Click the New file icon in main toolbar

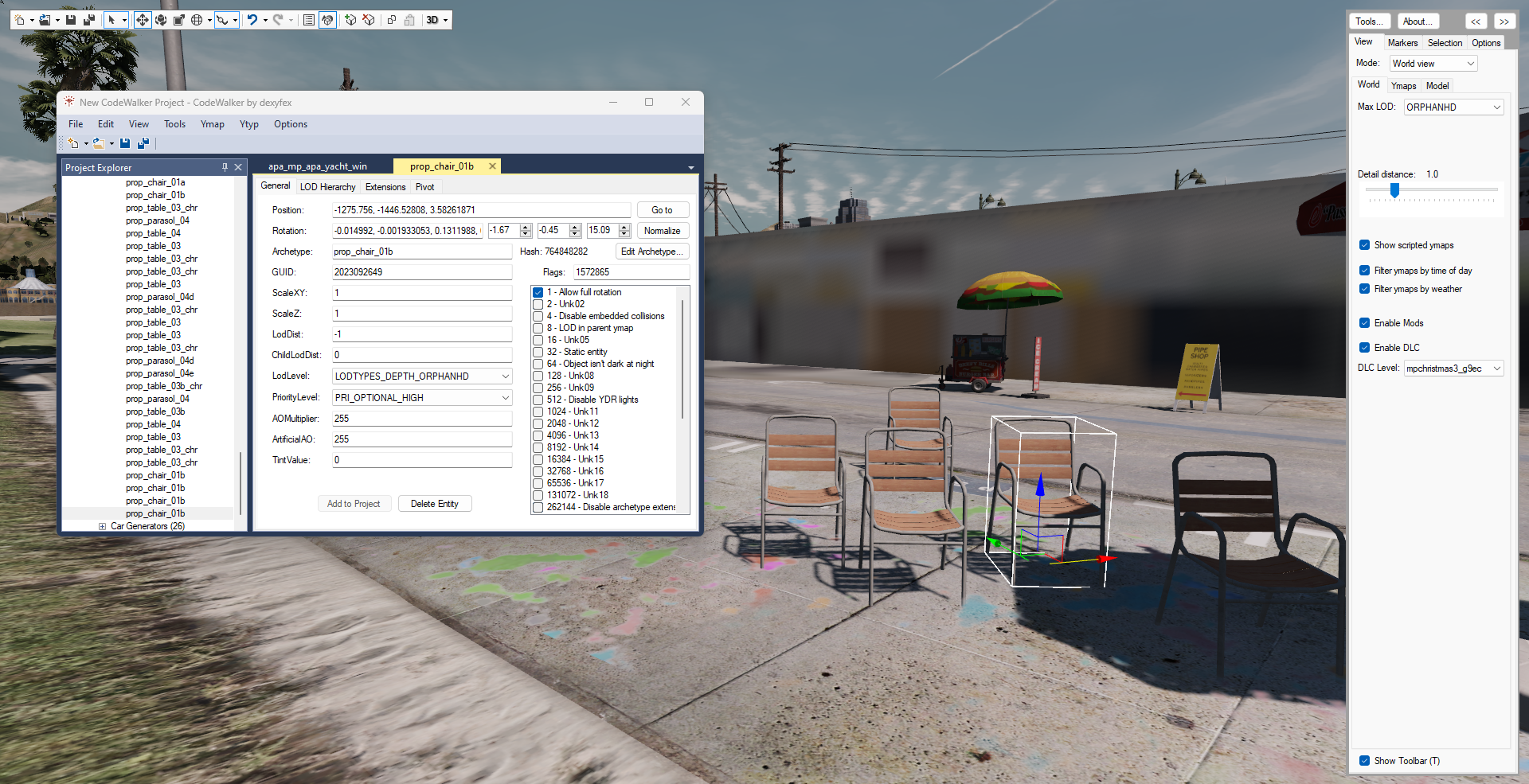pos(19,20)
